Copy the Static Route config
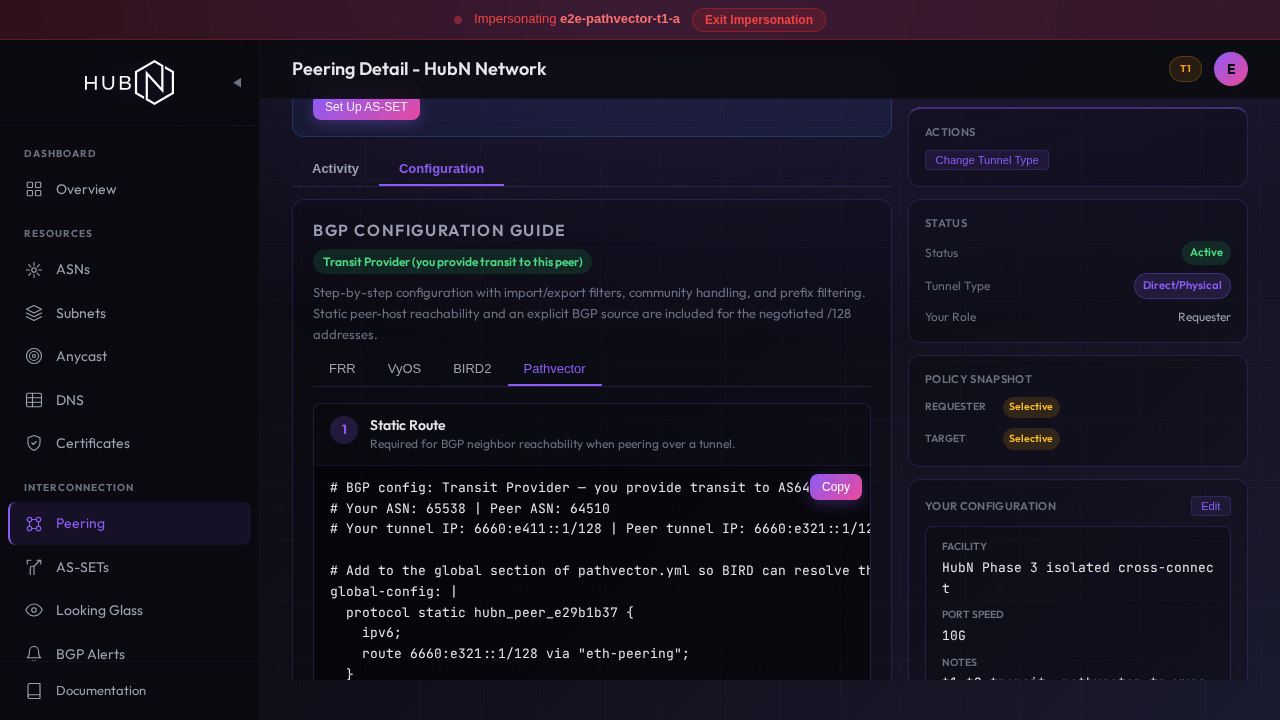Viewport: 1280px width, 720px height. [836, 487]
